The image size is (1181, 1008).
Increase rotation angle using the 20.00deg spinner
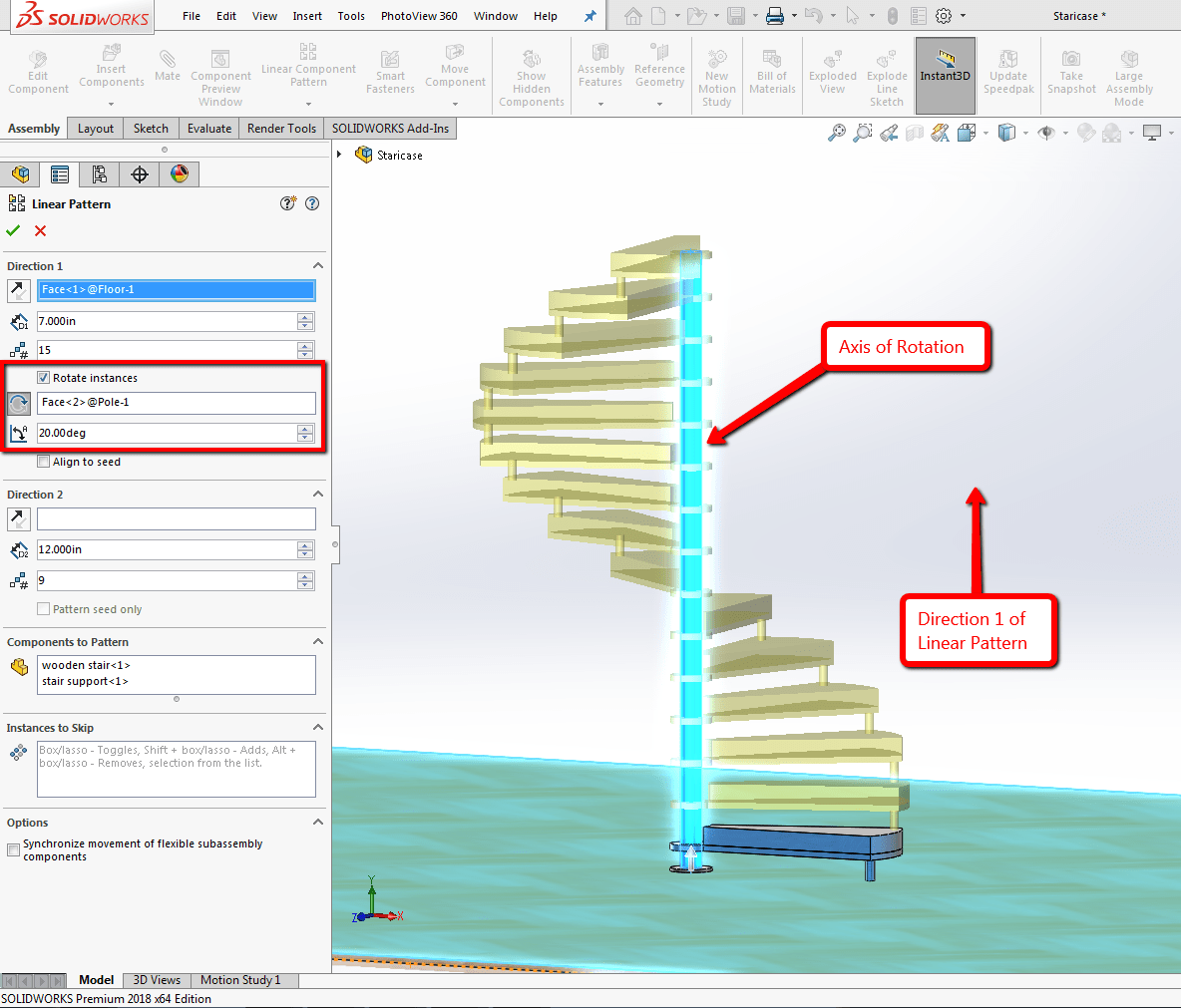(307, 429)
